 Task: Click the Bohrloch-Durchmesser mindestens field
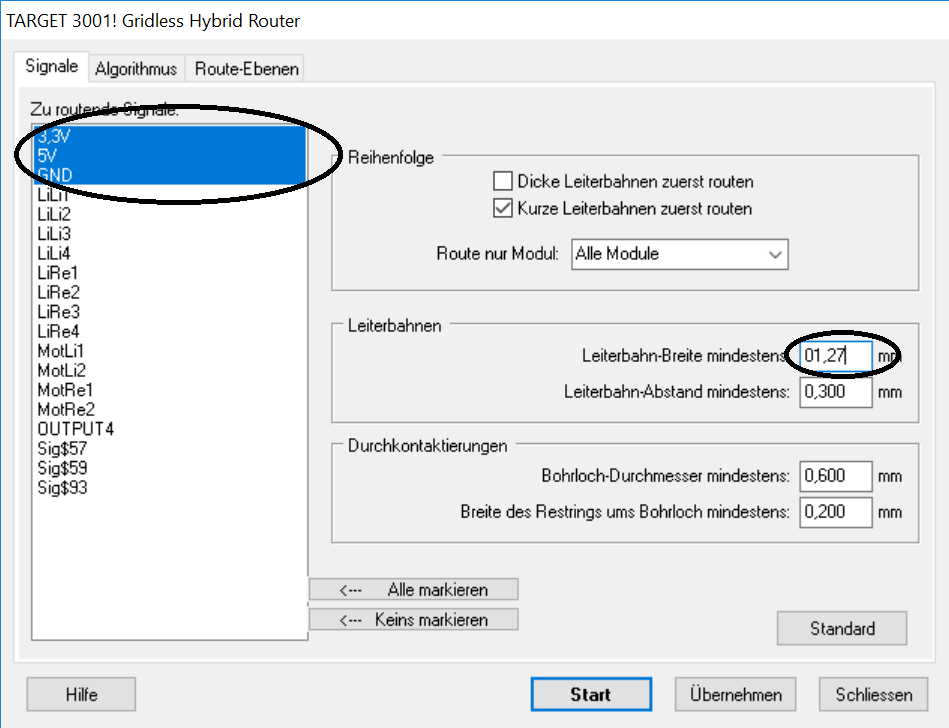coord(835,476)
